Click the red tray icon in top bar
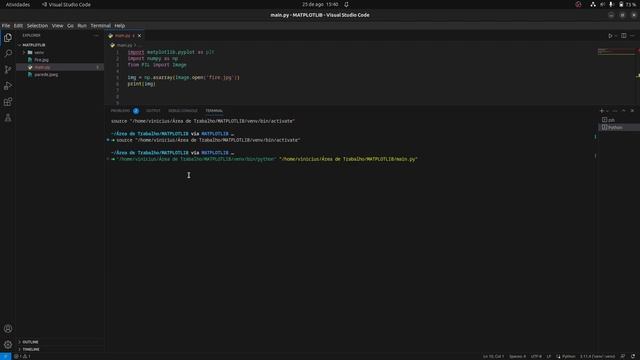Viewport: 640px width, 360px height. point(578,4)
